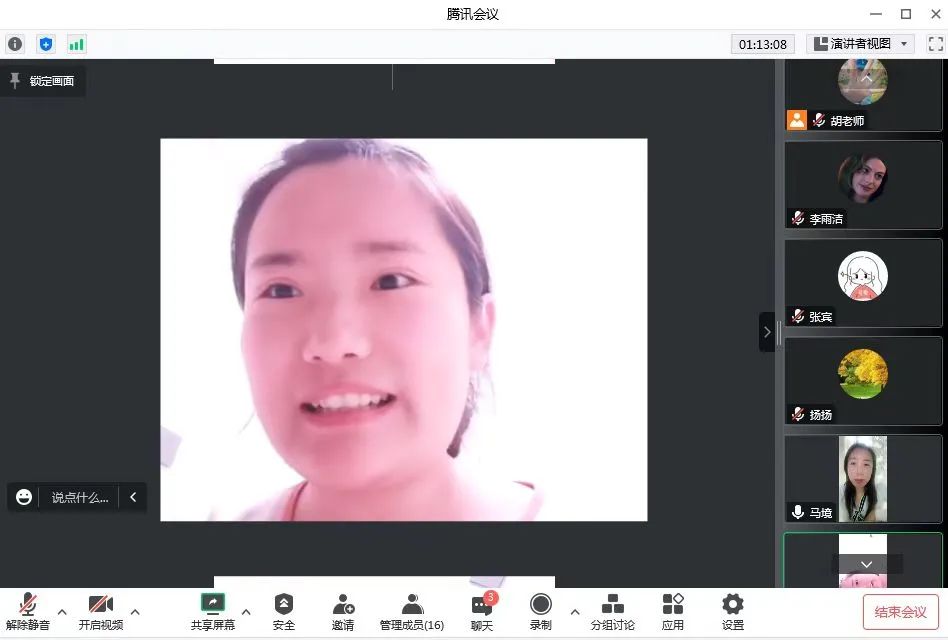Open the 邀请 invite dialog
The width and height of the screenshot is (948, 640).
[343, 611]
